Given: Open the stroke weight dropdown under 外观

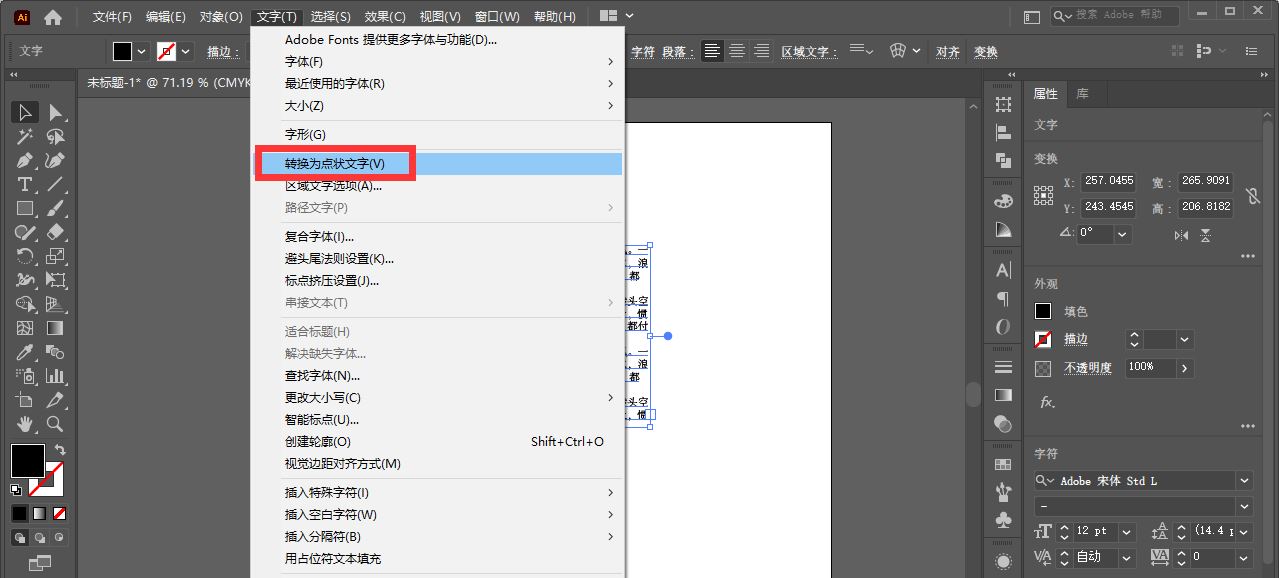Looking at the screenshot, I should [x=1184, y=339].
